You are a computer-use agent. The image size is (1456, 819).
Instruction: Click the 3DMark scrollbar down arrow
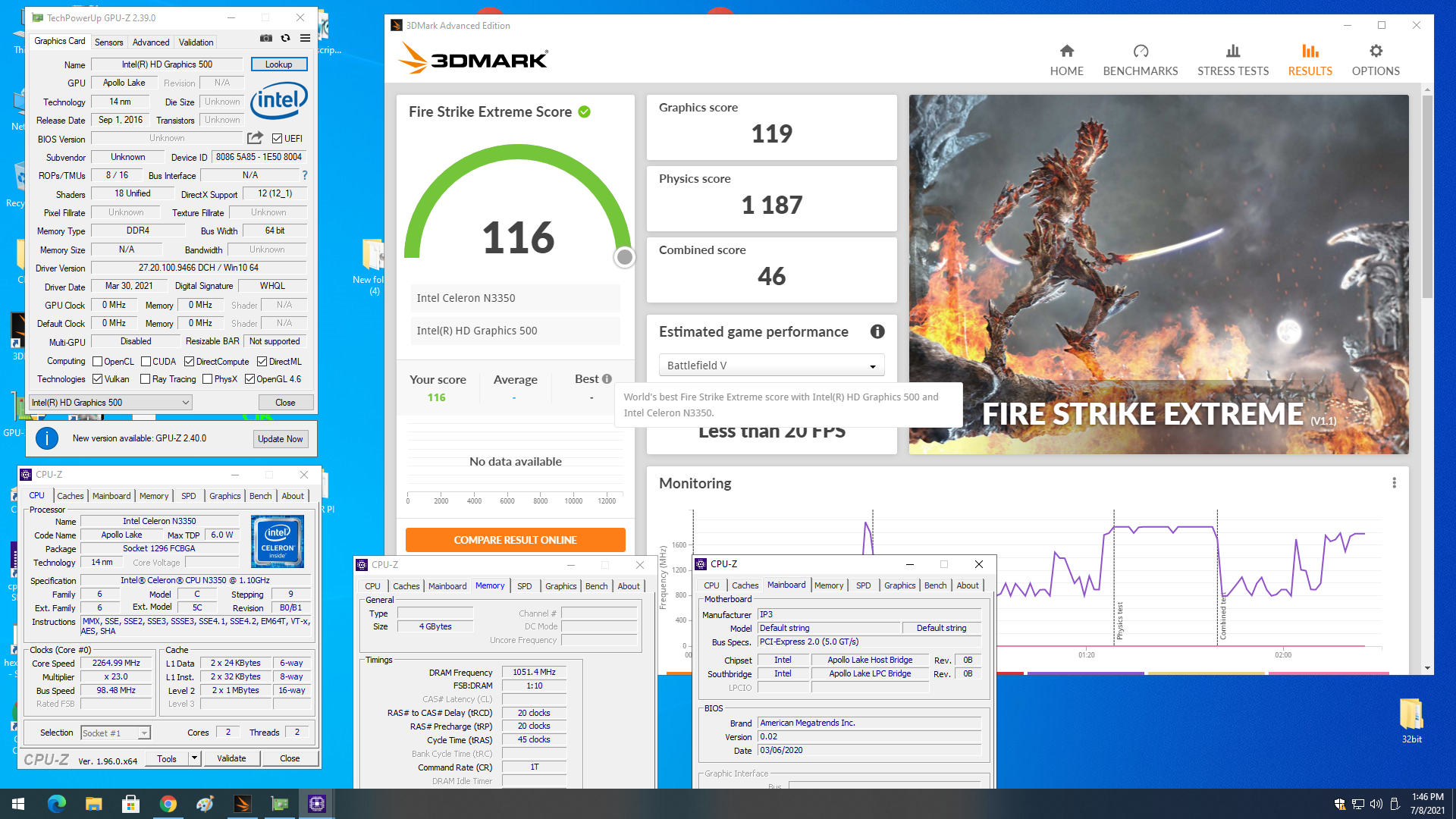[1427, 668]
